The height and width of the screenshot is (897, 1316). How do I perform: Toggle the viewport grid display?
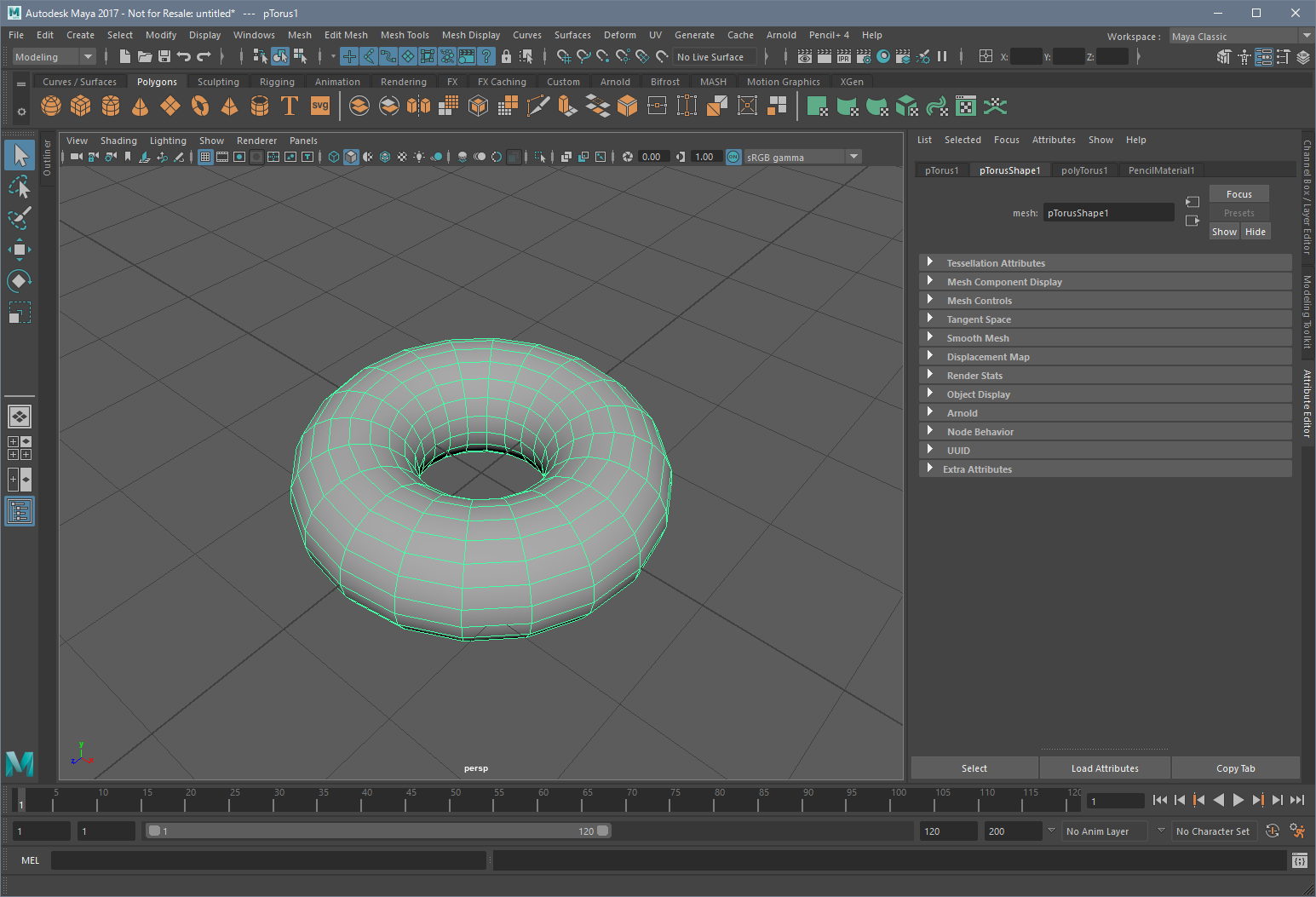click(205, 157)
